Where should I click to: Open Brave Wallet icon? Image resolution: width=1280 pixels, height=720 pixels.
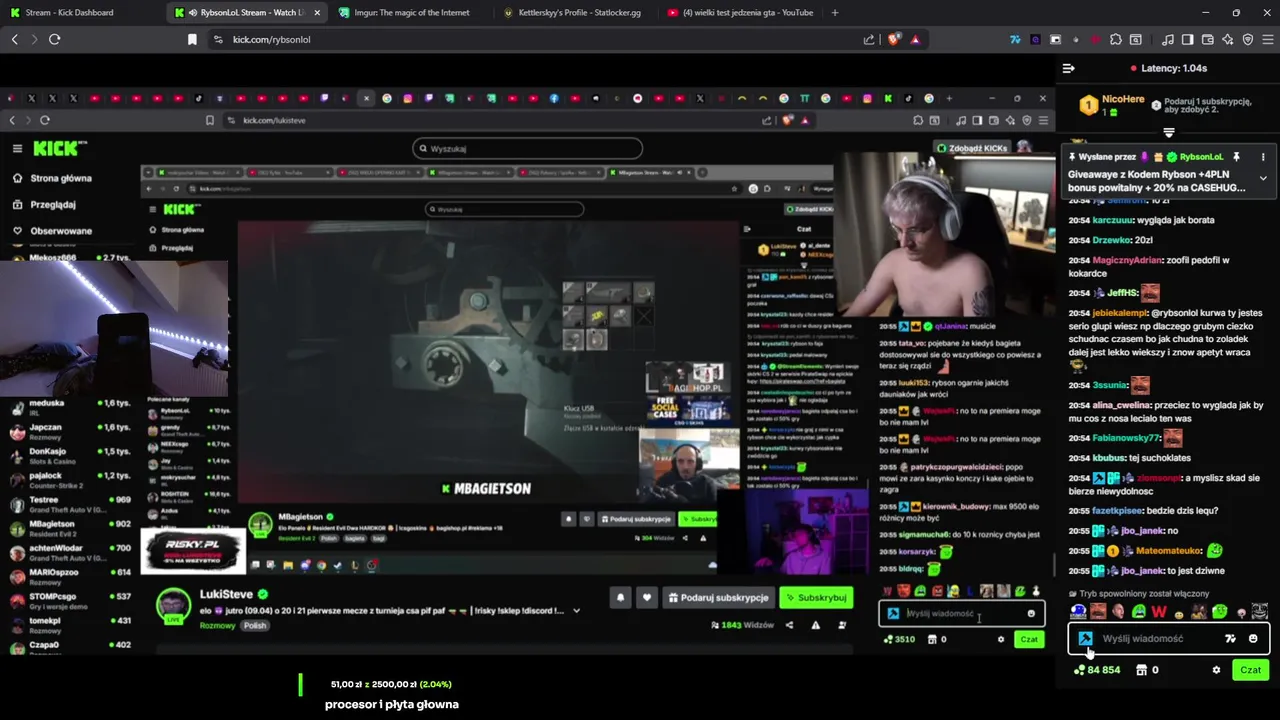pos(1208,39)
